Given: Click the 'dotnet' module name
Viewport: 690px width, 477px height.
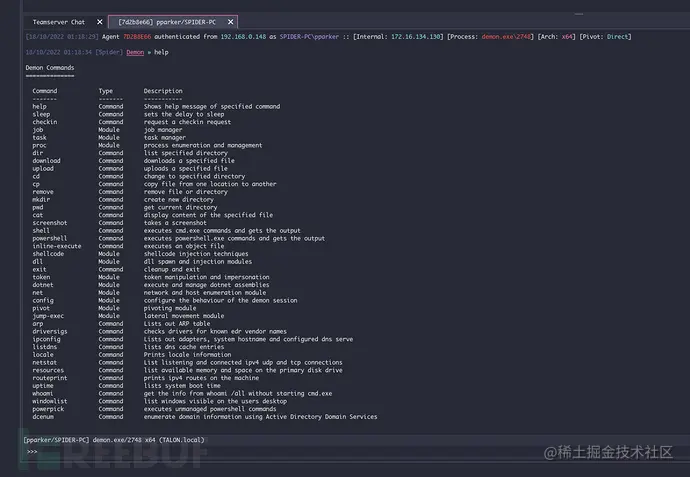Looking at the screenshot, I should click(x=43, y=285).
